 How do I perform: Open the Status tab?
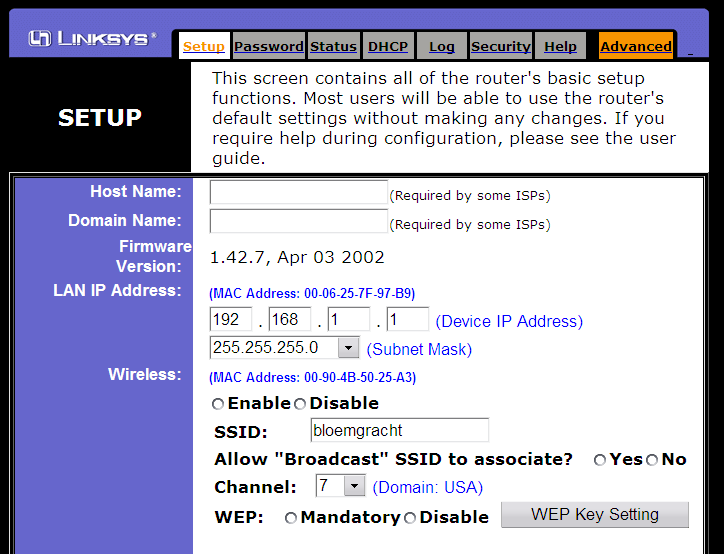(x=333, y=46)
